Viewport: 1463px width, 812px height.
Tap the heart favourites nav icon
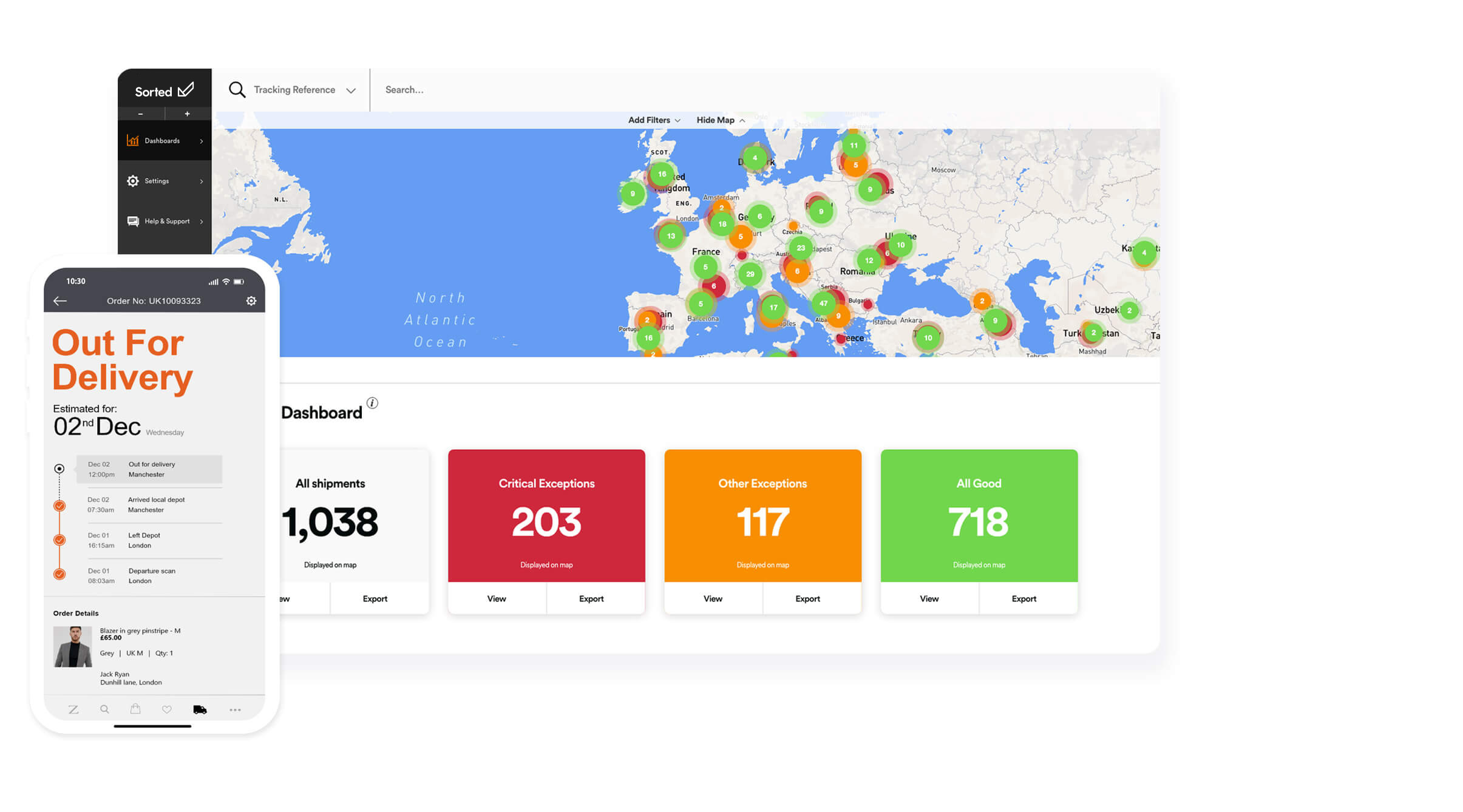coord(167,709)
